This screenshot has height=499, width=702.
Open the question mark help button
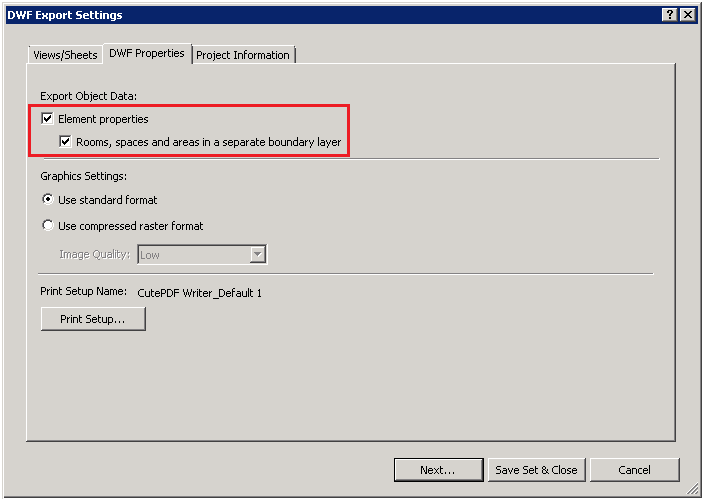669,15
